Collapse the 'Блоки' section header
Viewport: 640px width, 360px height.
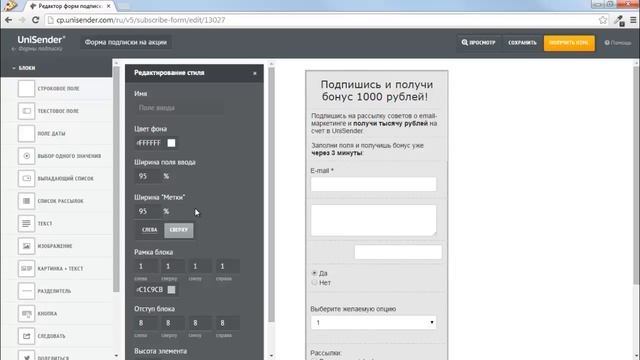point(24,68)
